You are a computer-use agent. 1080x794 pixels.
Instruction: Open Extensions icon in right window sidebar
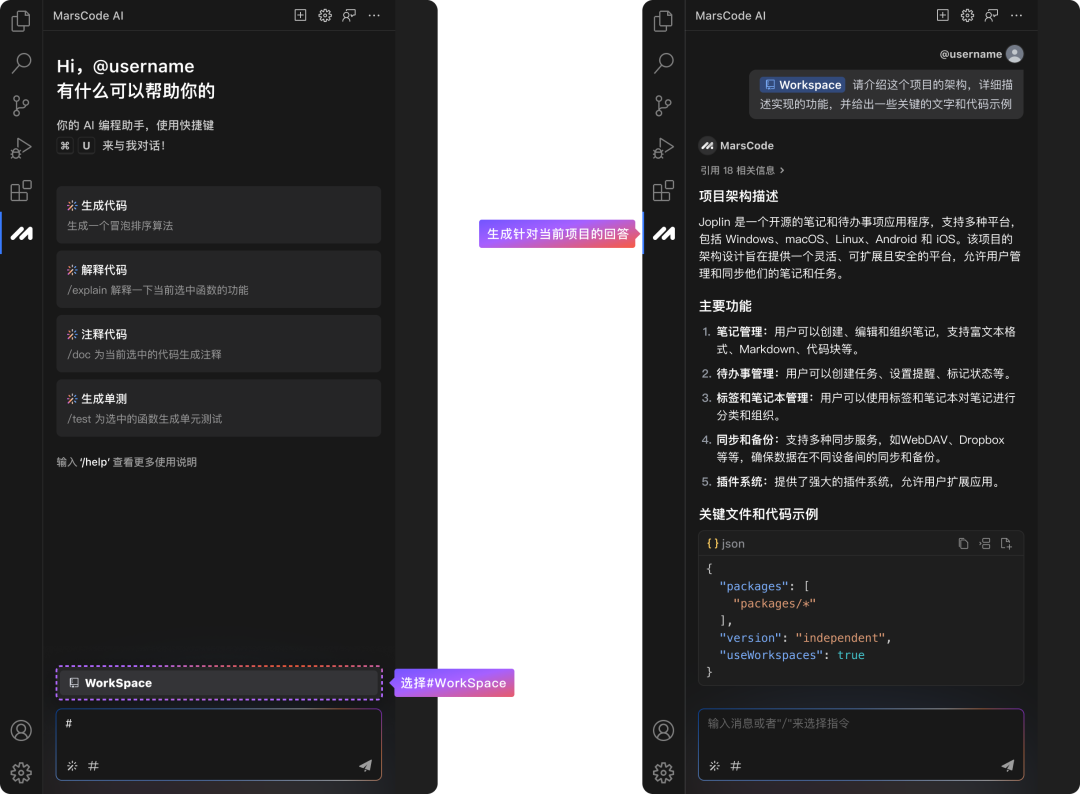pos(663,191)
